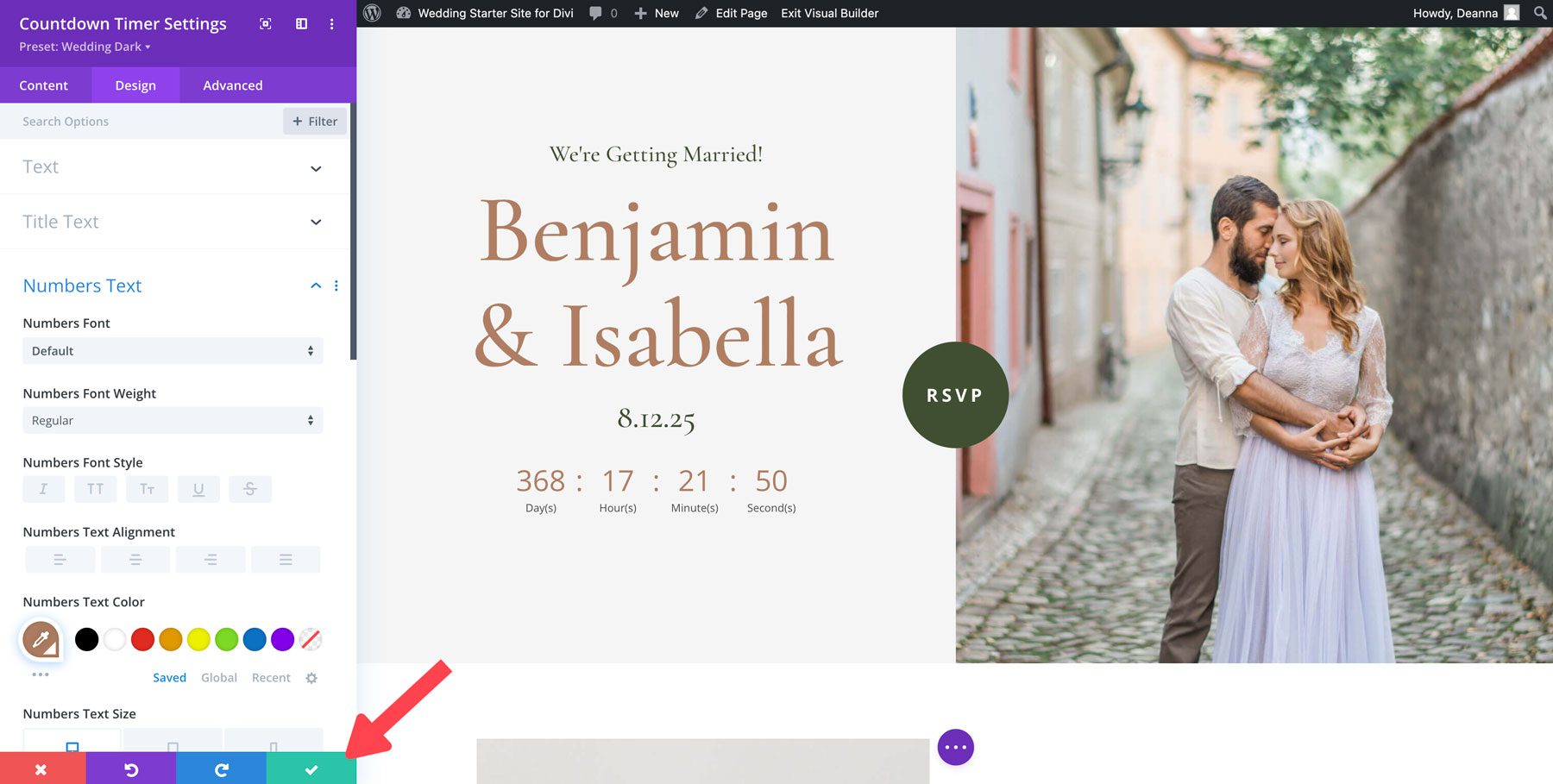The image size is (1553, 784).
Task: Open the Advanced tab
Action: [x=232, y=85]
